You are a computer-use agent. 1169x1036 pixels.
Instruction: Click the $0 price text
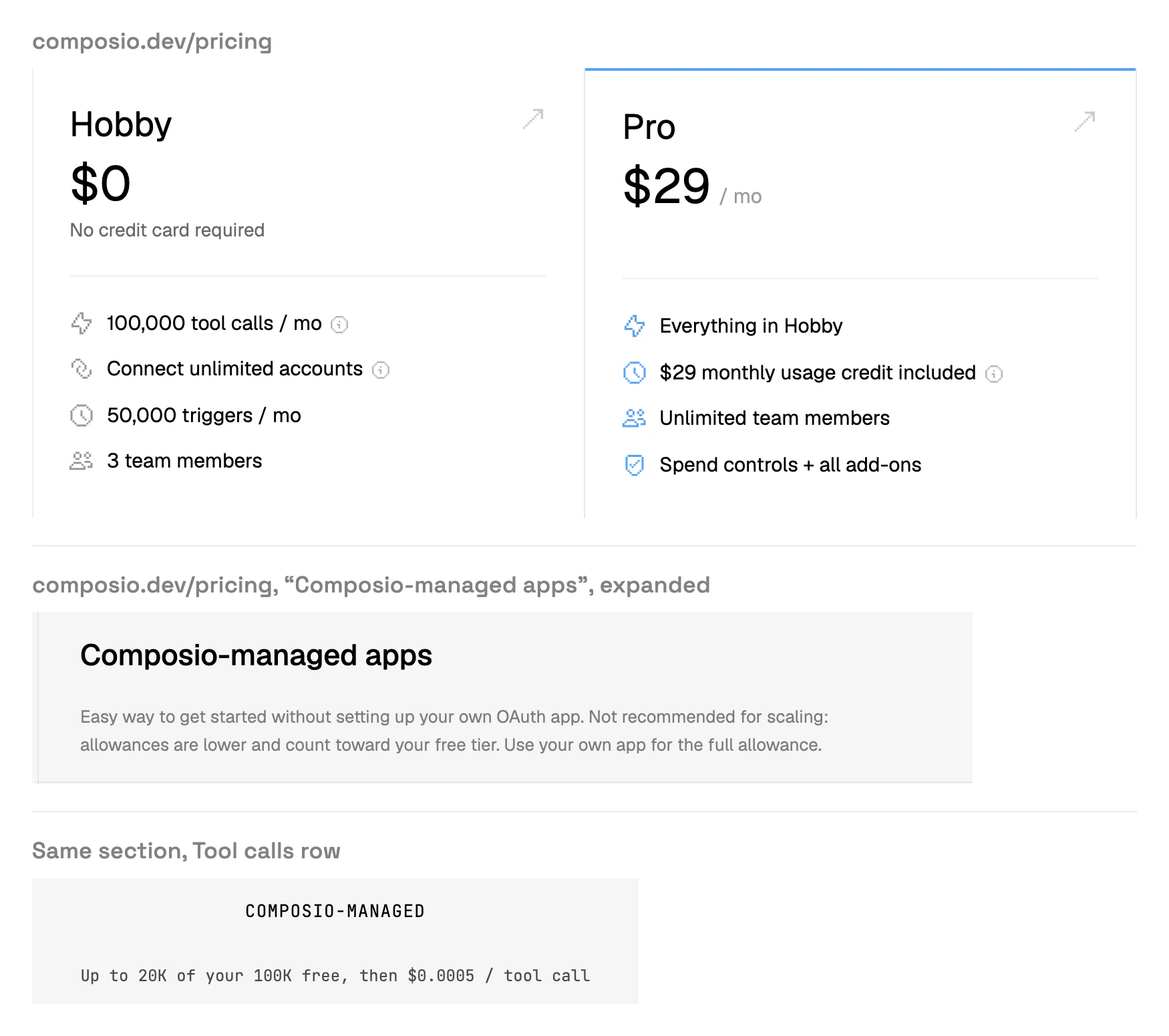pos(101,184)
